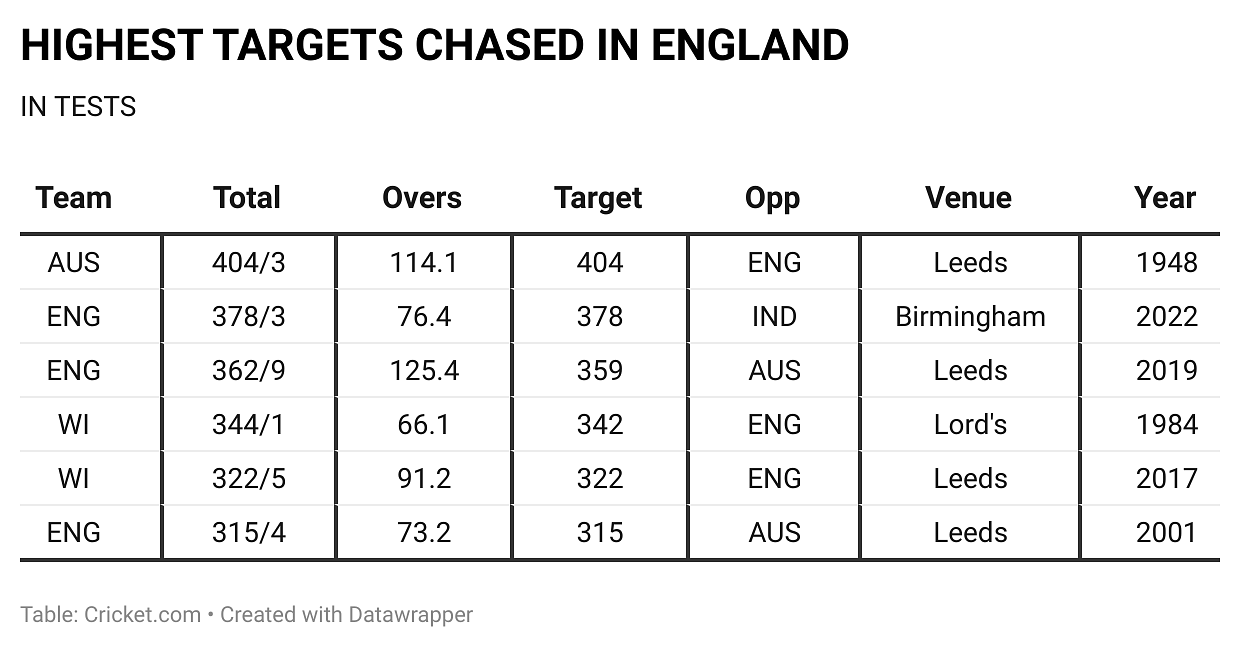Click the "Highest Targets Chased in England" title
Image resolution: width=1240 pixels, height=648 pixels.
435,46
